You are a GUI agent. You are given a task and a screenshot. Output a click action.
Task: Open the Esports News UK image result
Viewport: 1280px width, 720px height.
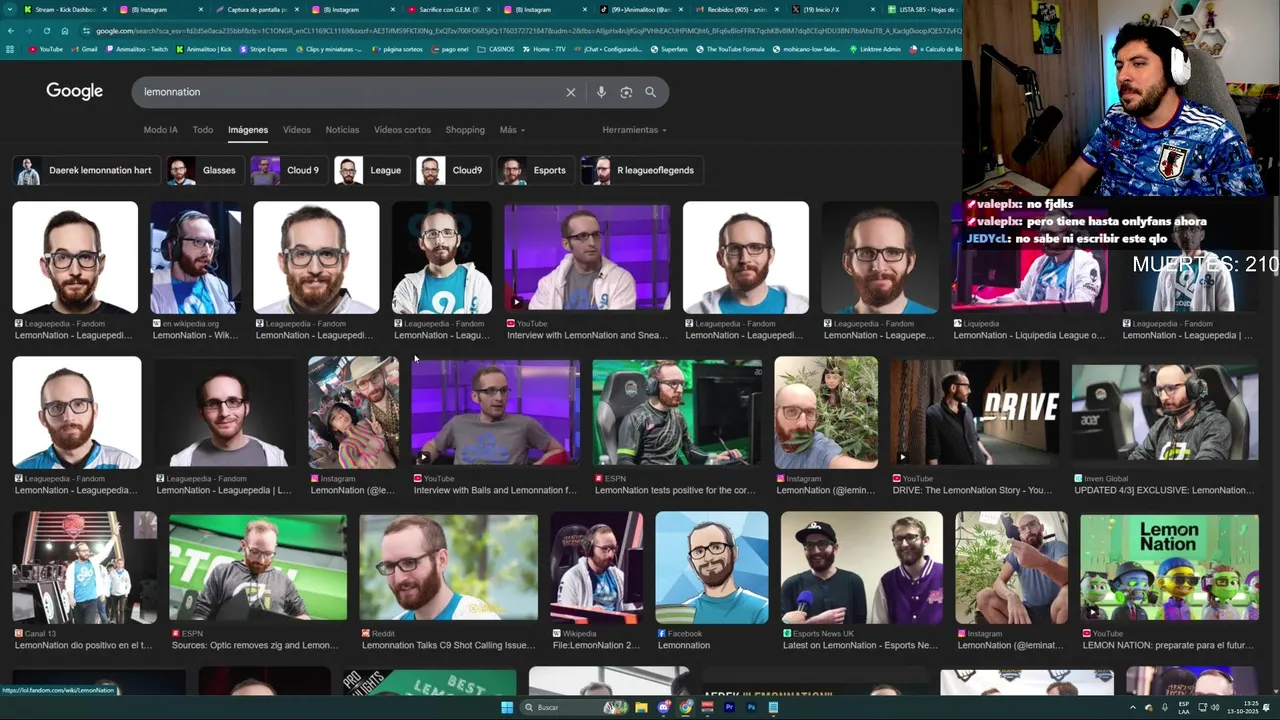pyautogui.click(x=862, y=568)
